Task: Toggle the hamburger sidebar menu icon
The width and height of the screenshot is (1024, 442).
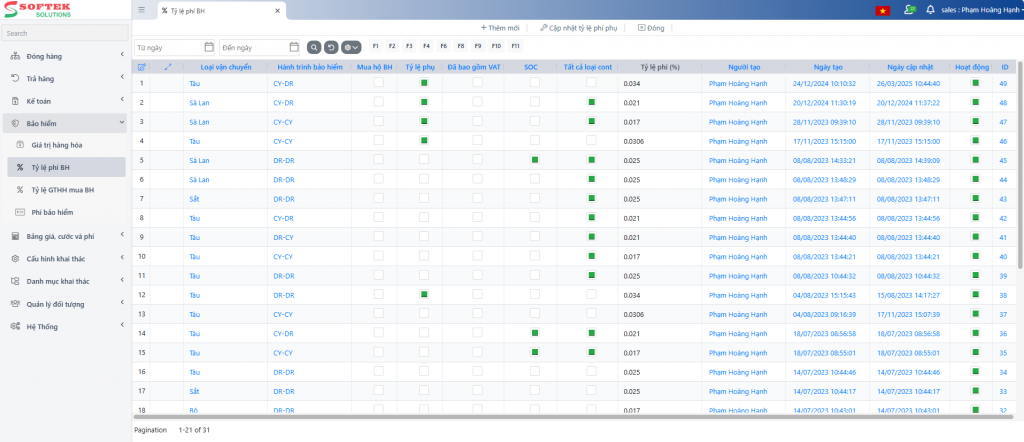Action: pyautogui.click(x=142, y=9)
